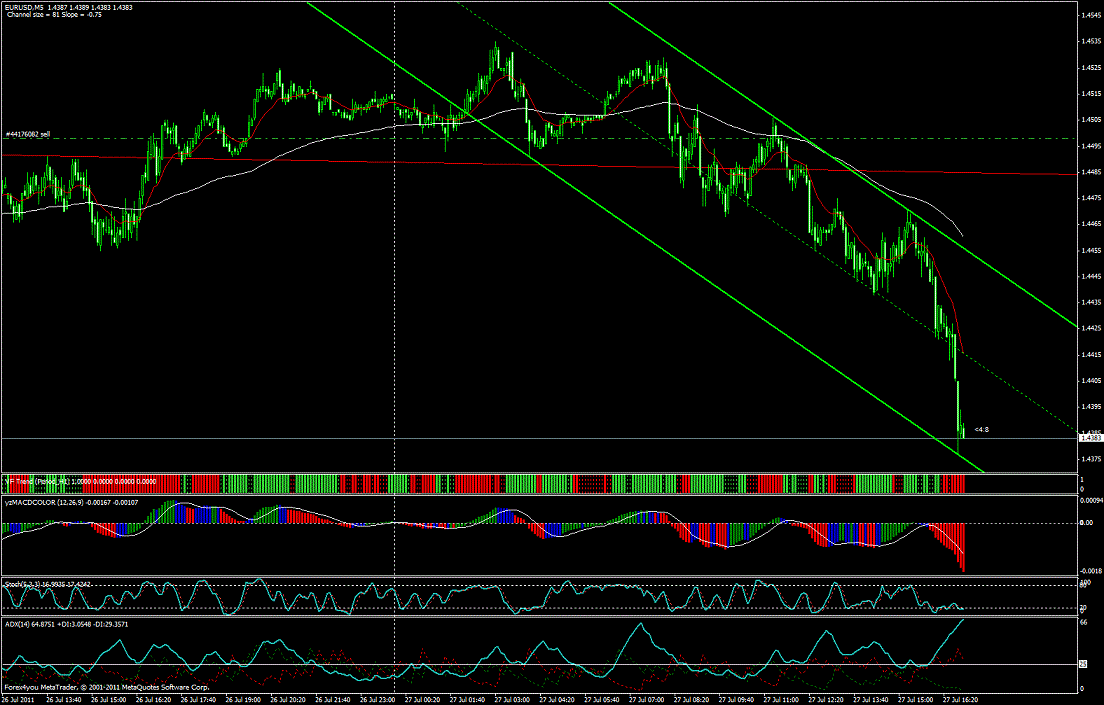Click the 1.4465 price scale label
The width and height of the screenshot is (1104, 705).
click(1091, 224)
